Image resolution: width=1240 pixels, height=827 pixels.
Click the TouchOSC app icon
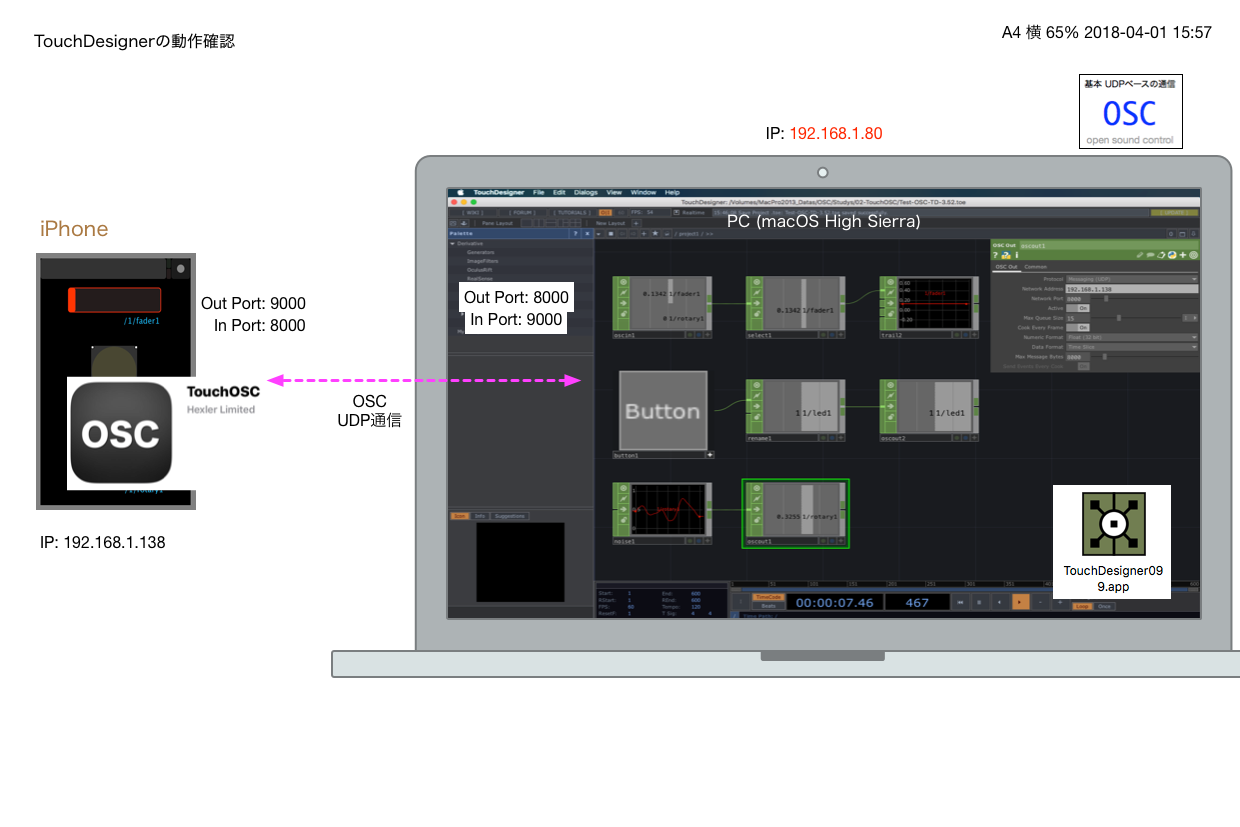coord(119,433)
